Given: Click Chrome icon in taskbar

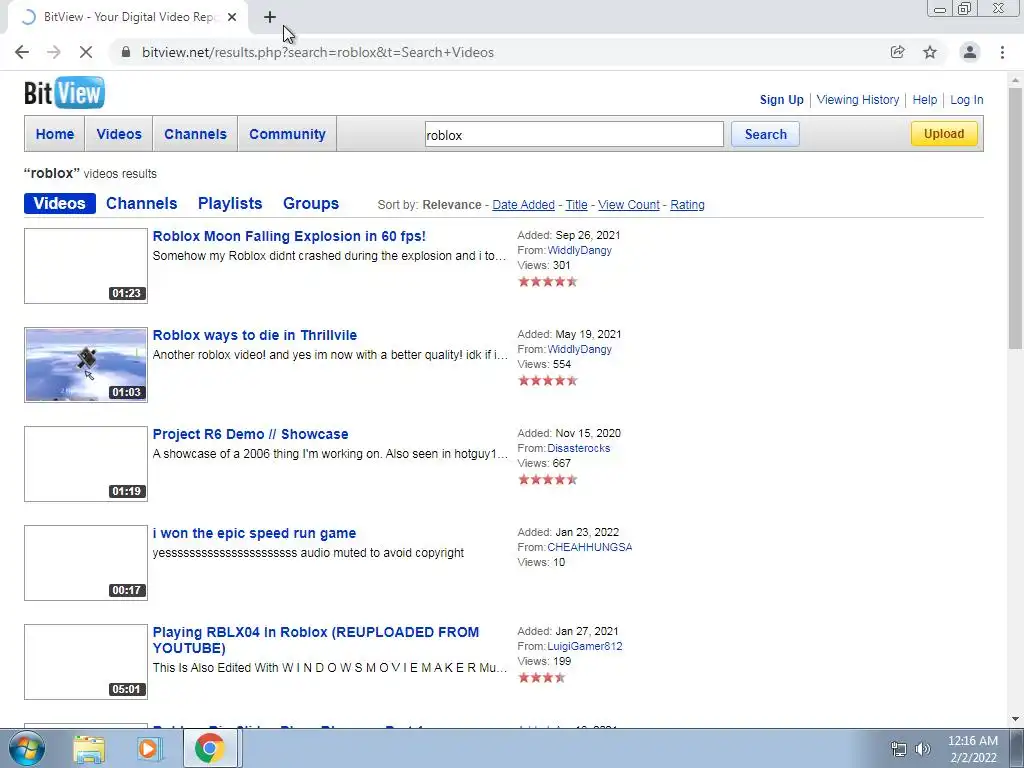Looking at the screenshot, I should pos(209,749).
